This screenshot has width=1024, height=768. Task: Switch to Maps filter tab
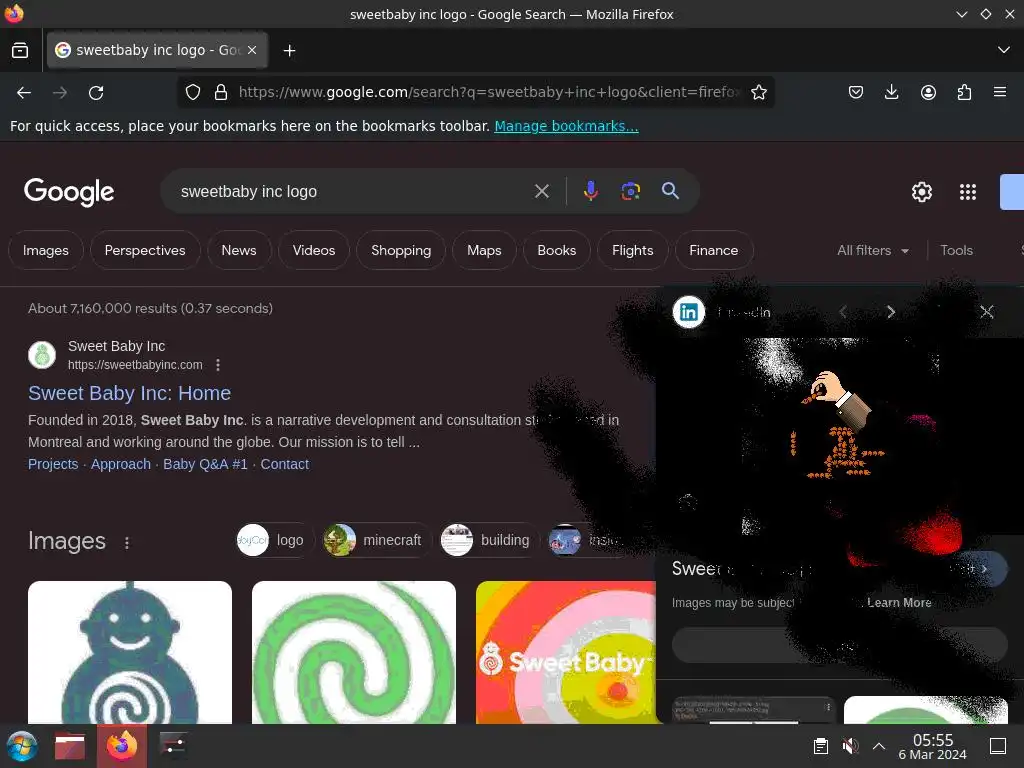click(x=485, y=250)
